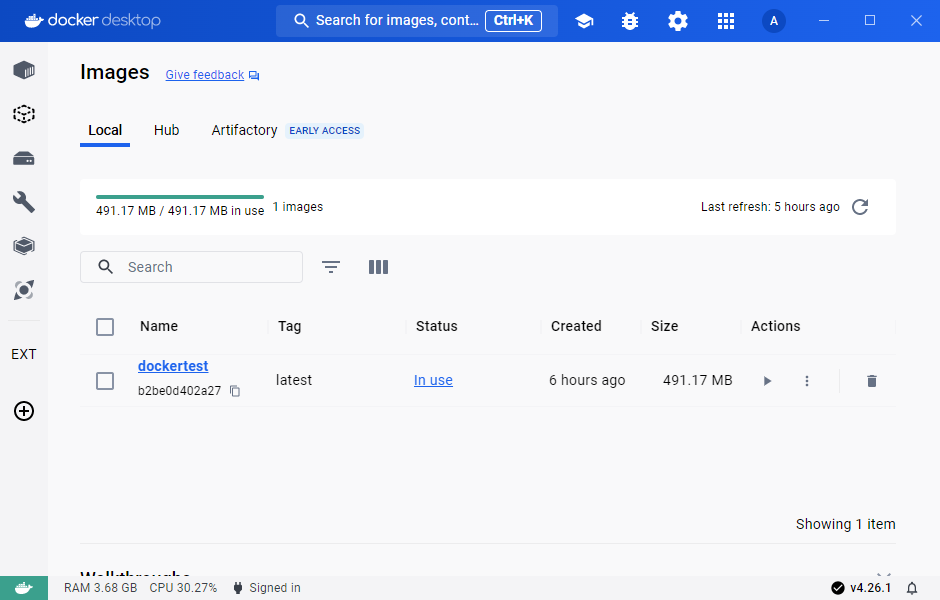Sort by the Status column header
The image size is (940, 600).
(x=436, y=326)
